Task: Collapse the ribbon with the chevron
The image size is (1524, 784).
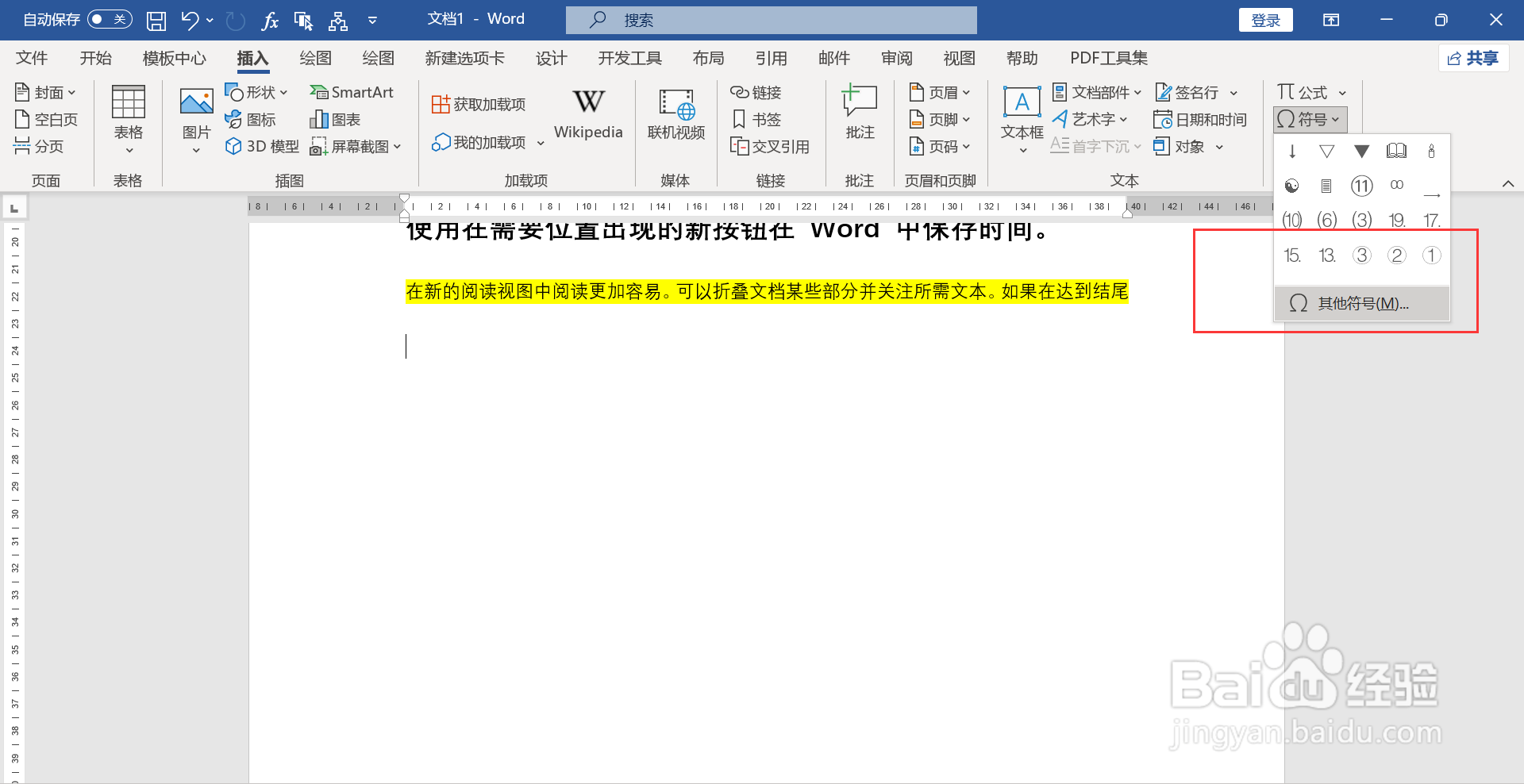Action: (x=1508, y=183)
